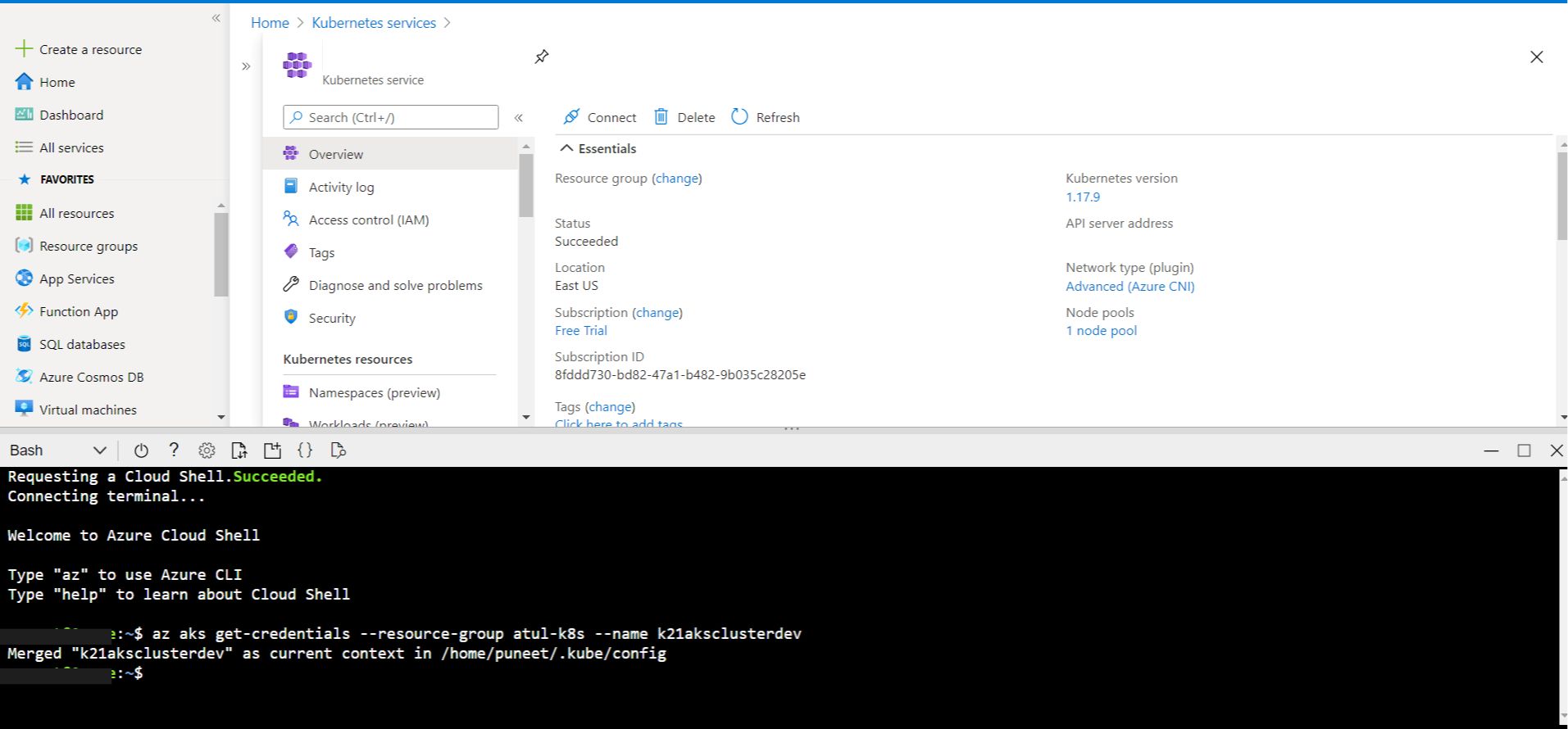Image resolution: width=1568 pixels, height=729 pixels.
Task: Click the Cloud Shell resize handle dots
Action: [792, 428]
